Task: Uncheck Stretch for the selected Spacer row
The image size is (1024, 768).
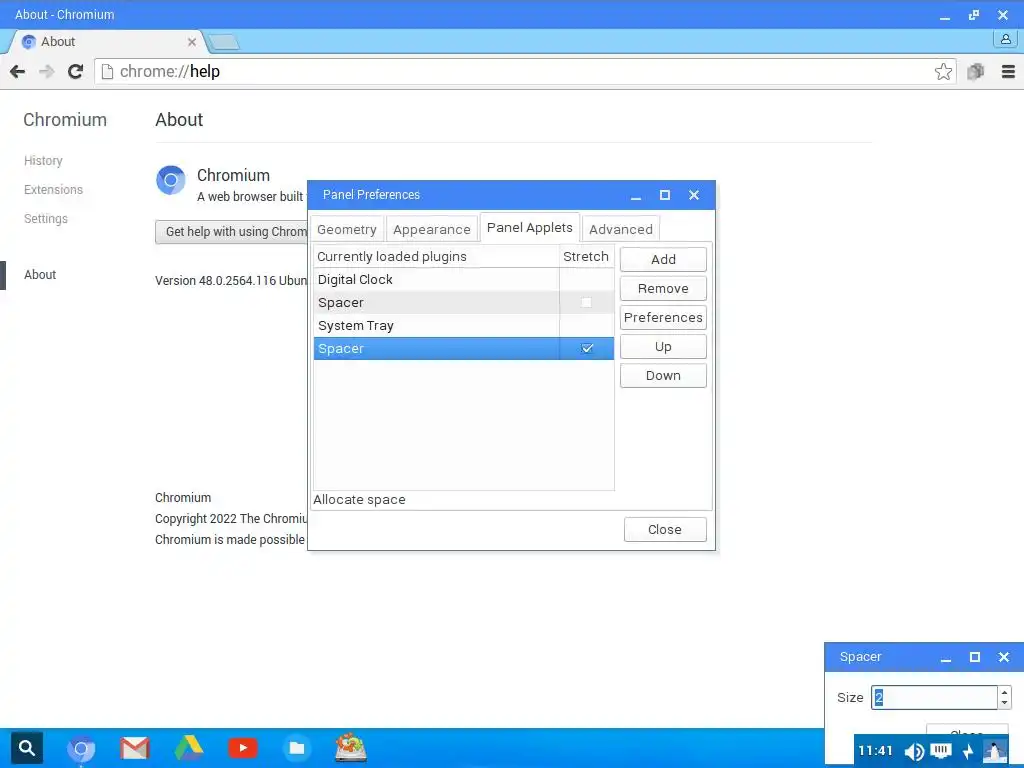Action: point(587,349)
